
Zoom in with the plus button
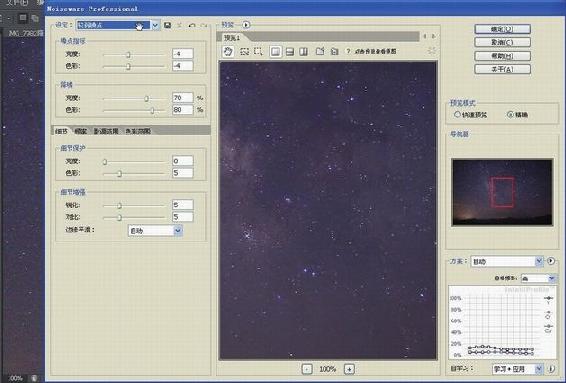(349, 369)
